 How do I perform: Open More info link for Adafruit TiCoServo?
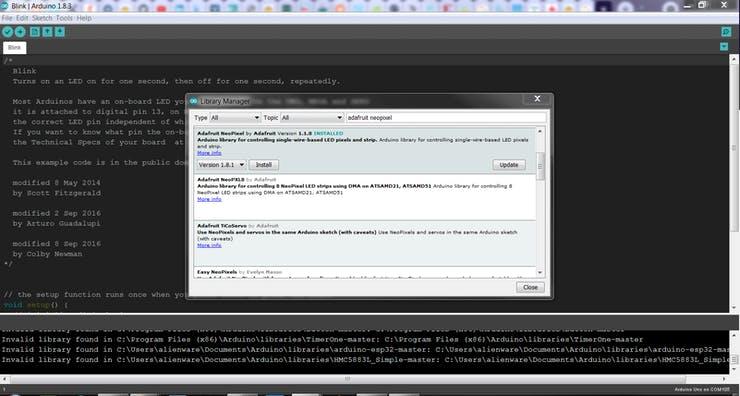click(209, 245)
